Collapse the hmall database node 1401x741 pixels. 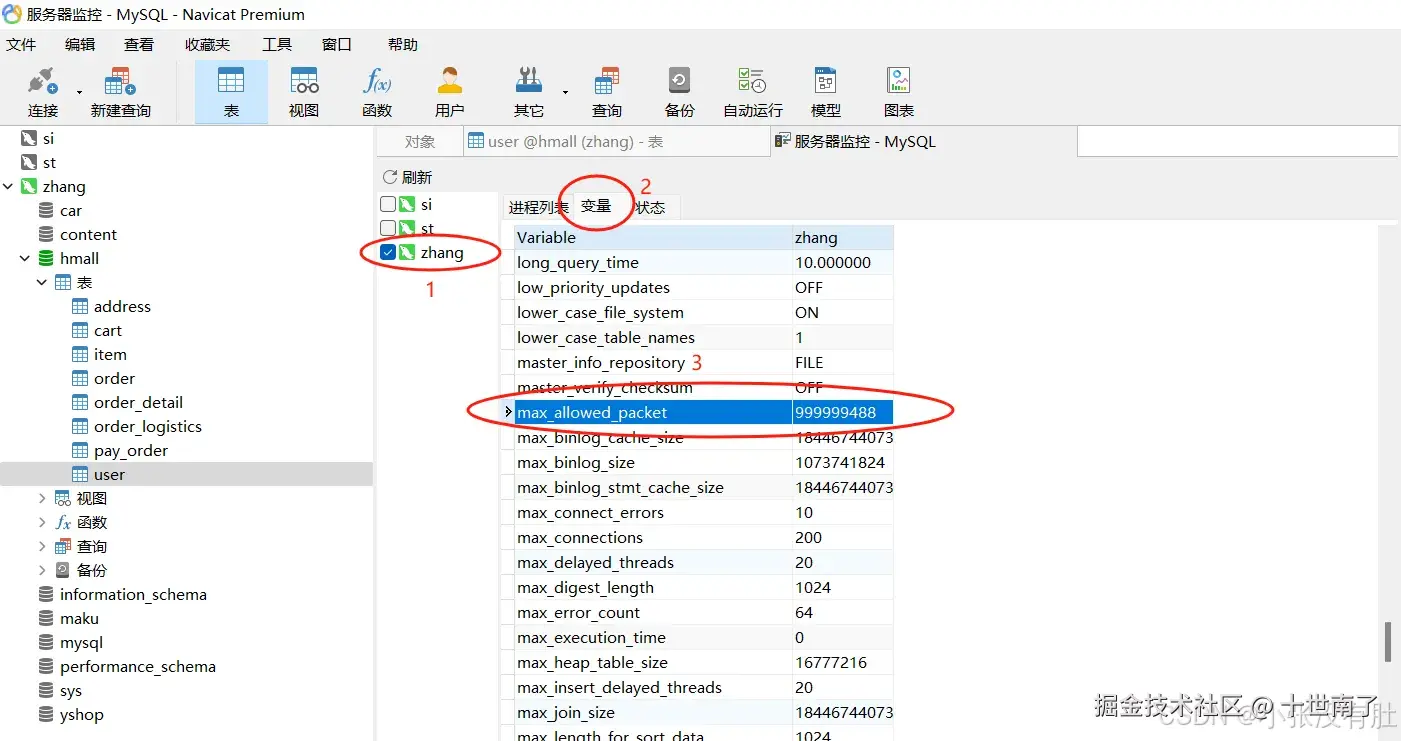25,259
